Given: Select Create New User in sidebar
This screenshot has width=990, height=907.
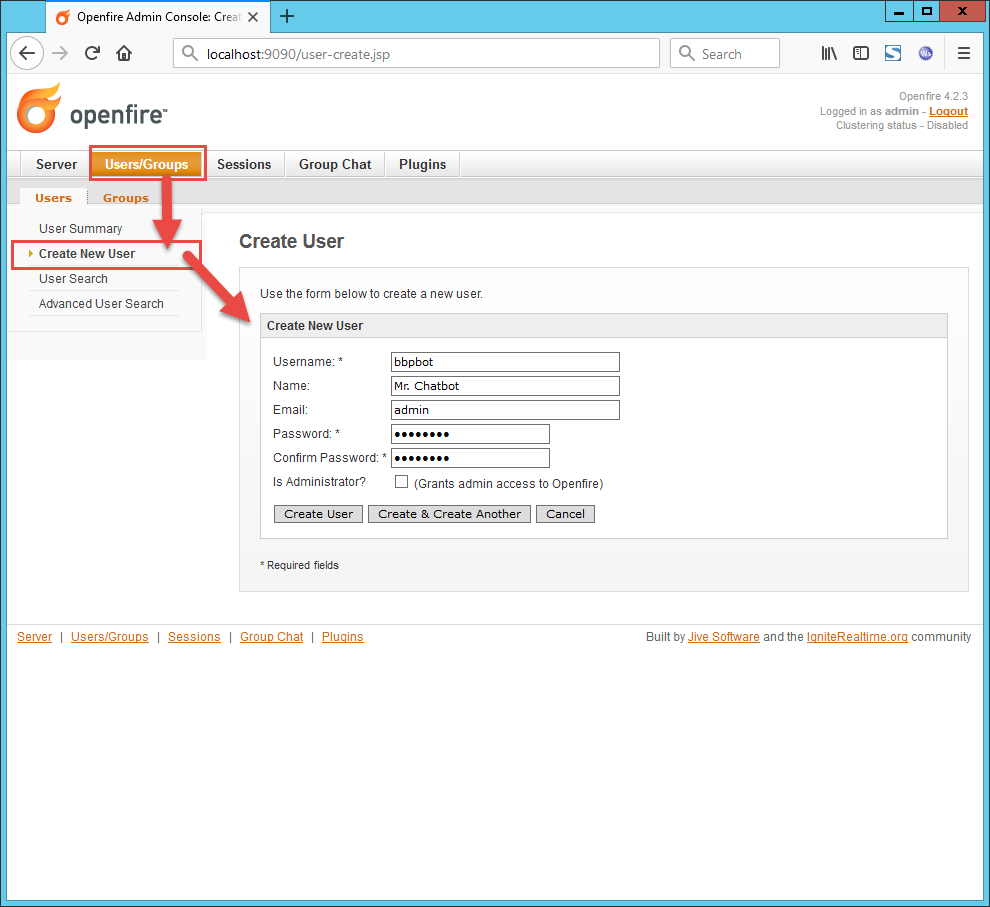Looking at the screenshot, I should (86, 254).
